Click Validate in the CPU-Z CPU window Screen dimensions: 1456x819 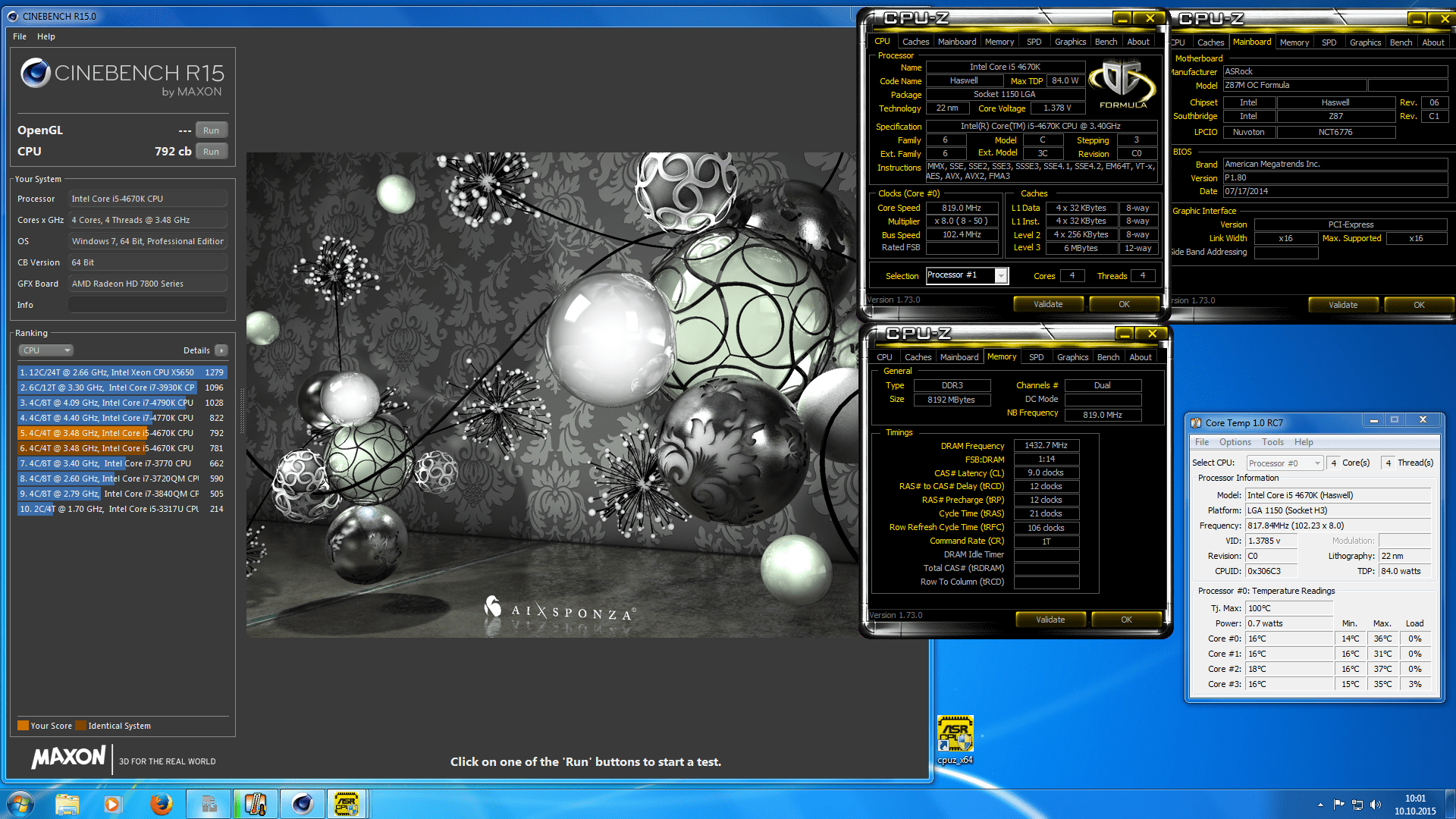click(x=1048, y=304)
